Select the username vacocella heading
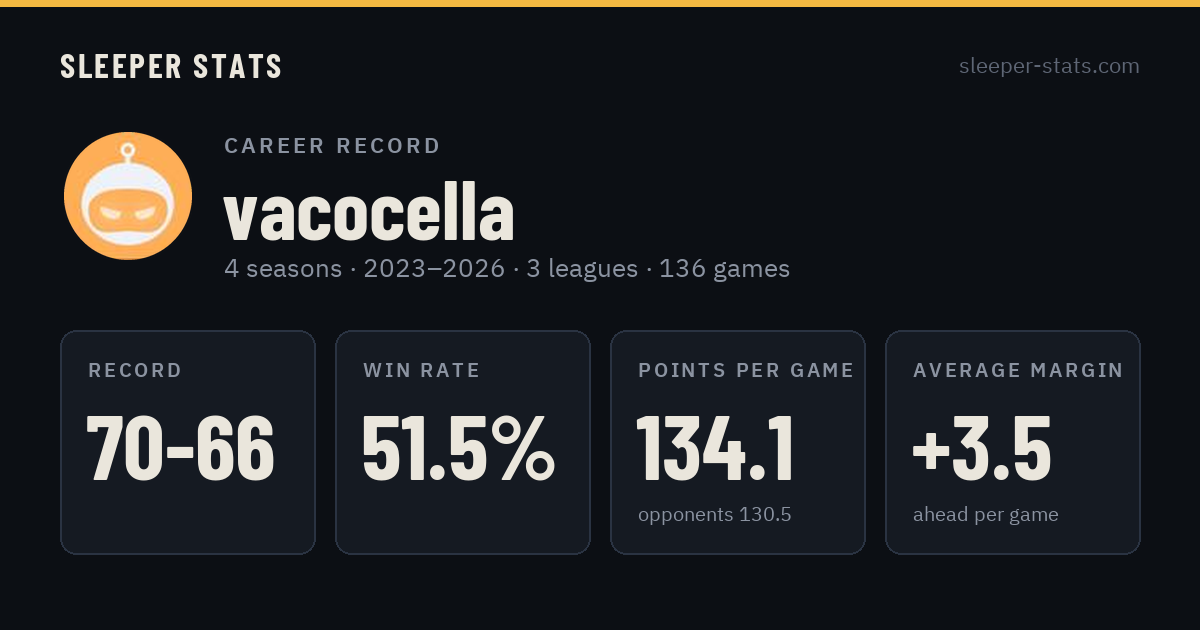This screenshot has height=630, width=1200. [x=369, y=213]
